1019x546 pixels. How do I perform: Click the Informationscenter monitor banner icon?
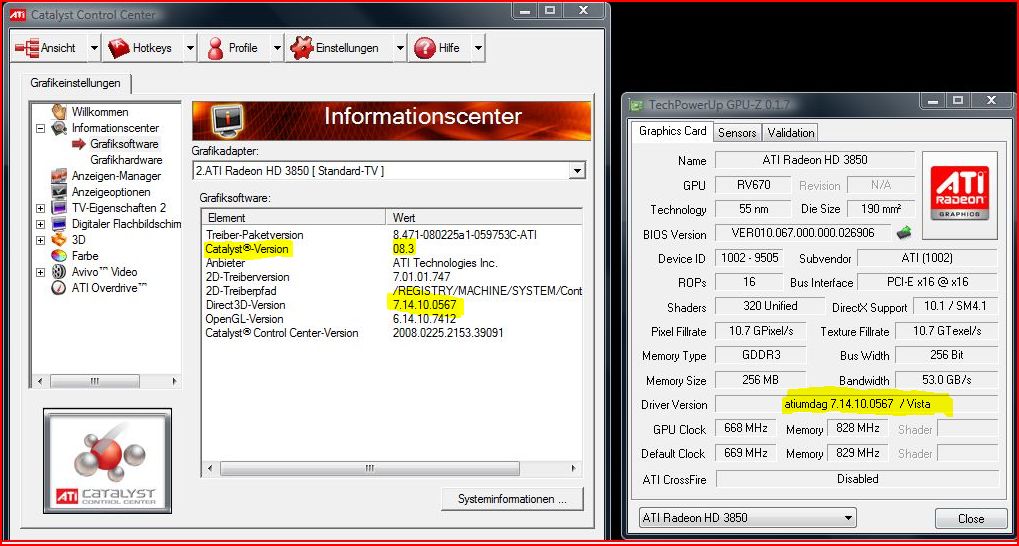click(227, 120)
